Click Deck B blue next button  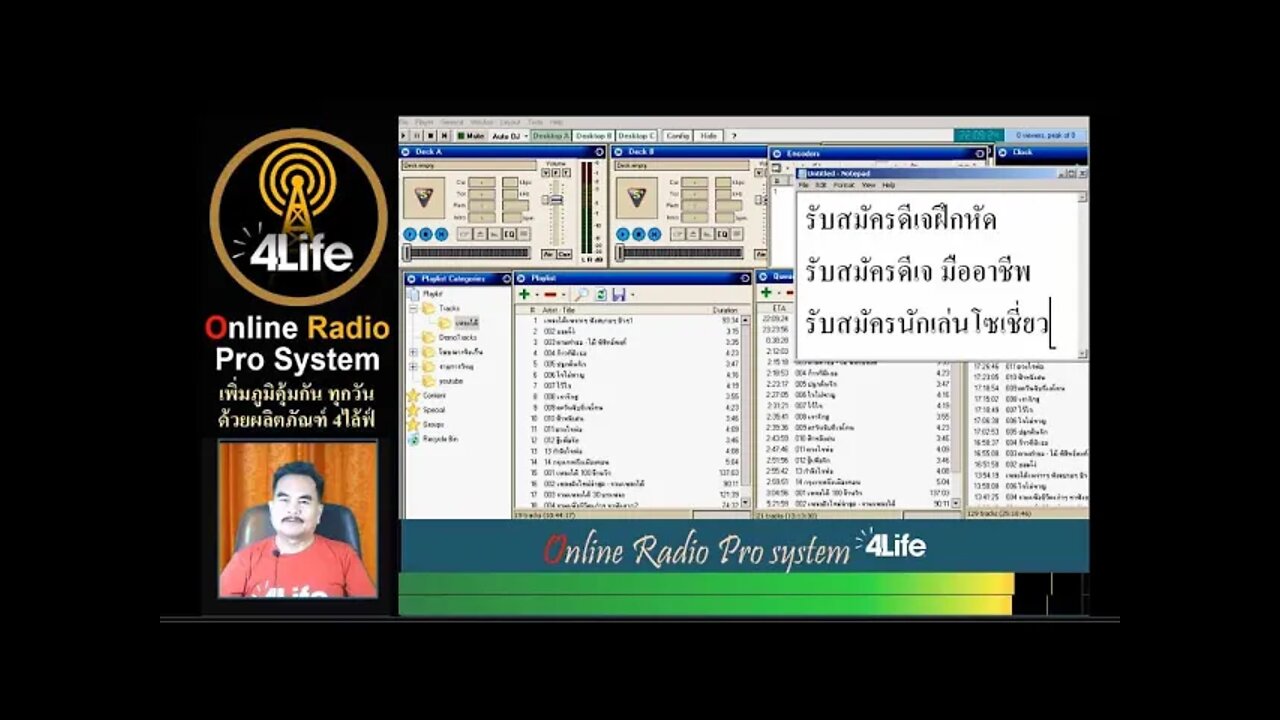tap(655, 234)
